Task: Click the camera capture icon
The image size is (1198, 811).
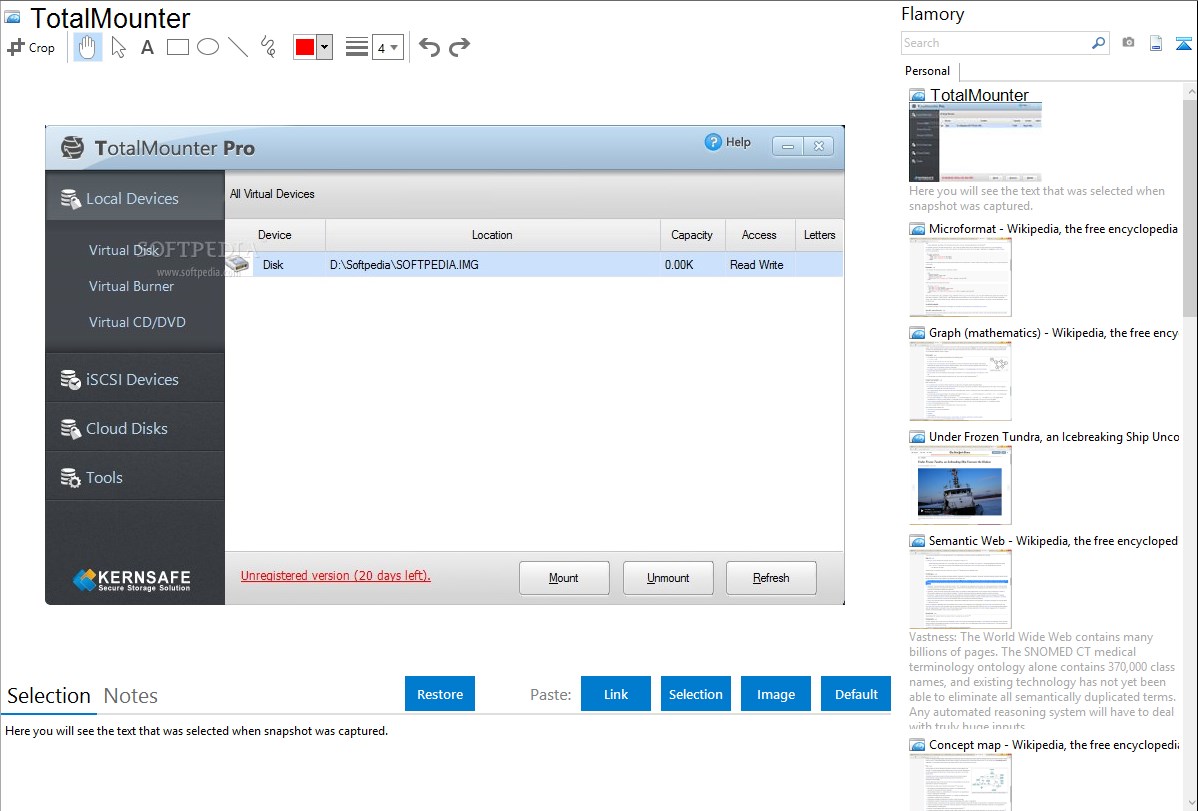Action: (x=1128, y=43)
